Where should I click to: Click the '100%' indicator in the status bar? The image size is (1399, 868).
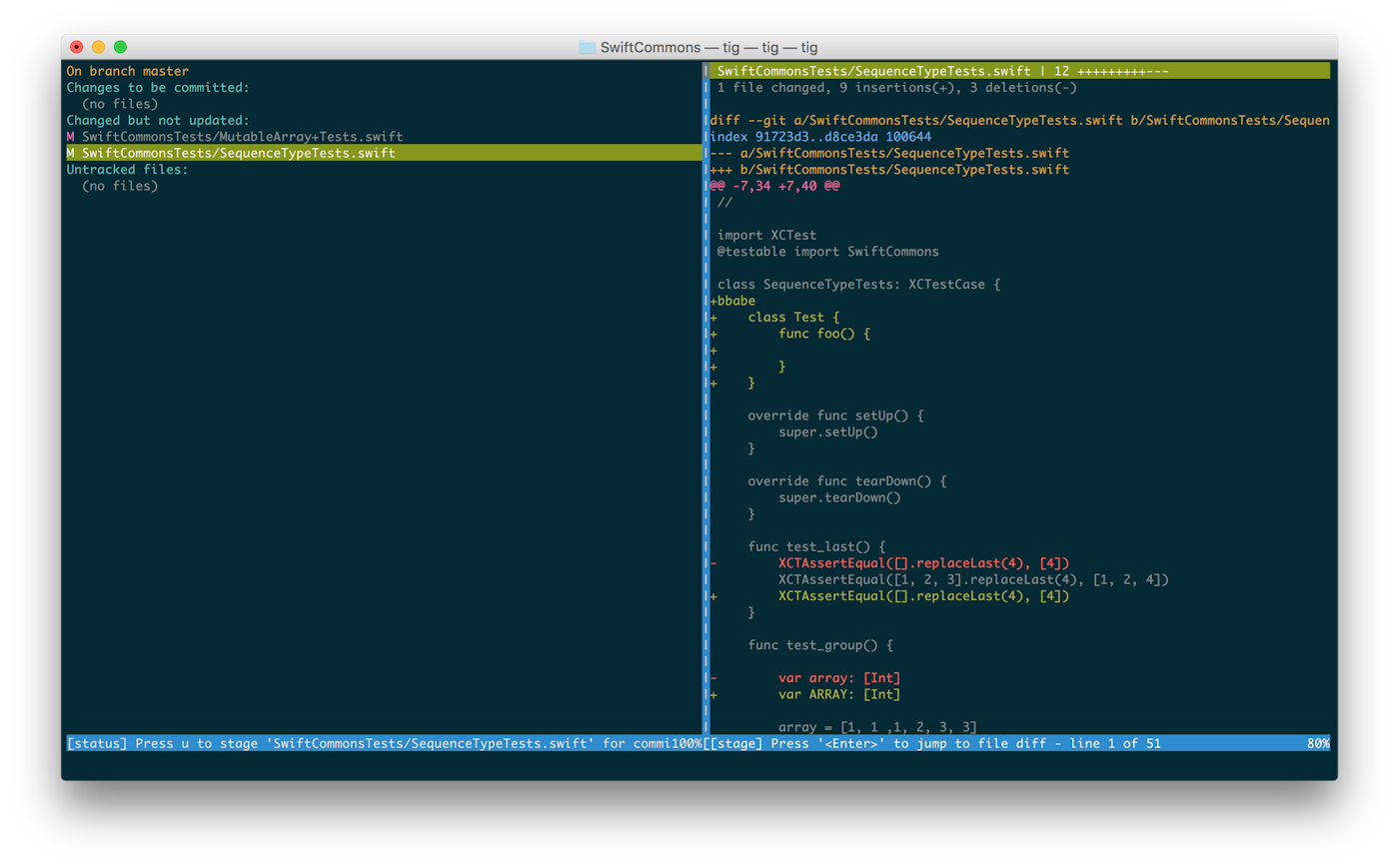(x=687, y=743)
